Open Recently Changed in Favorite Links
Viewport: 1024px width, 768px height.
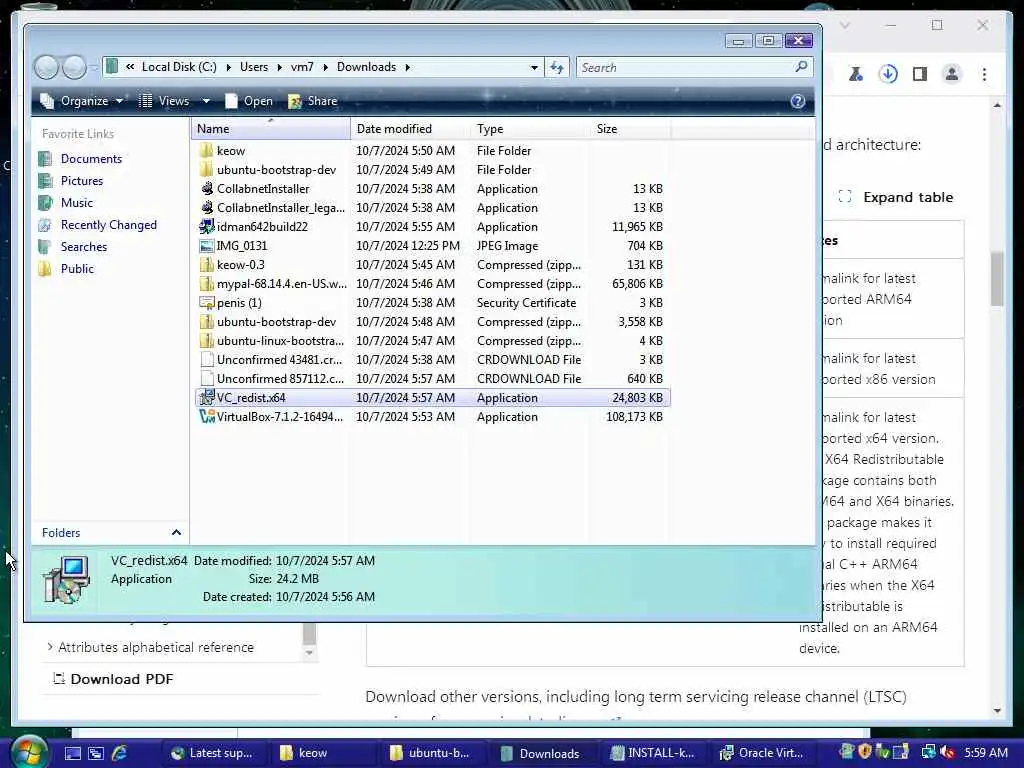point(108,225)
